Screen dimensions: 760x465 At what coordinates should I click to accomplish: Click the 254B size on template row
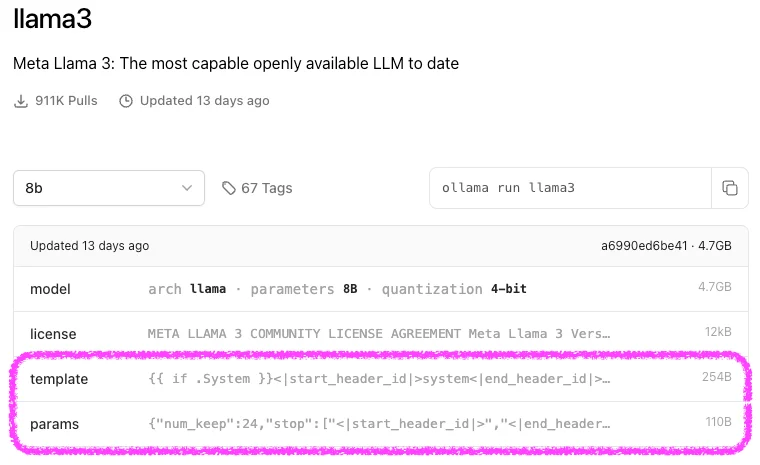coord(717,378)
